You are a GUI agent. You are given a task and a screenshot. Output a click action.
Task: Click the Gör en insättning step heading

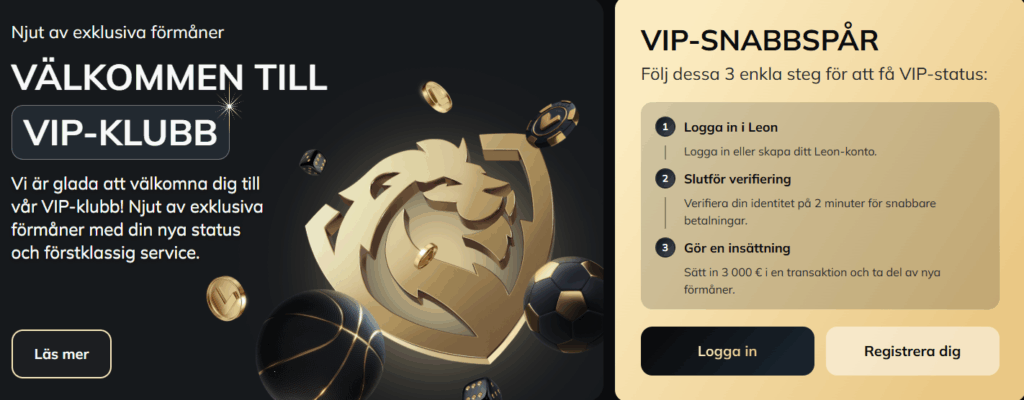737,248
